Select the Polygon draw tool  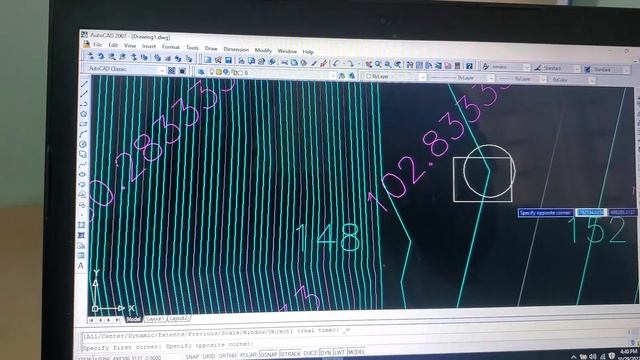point(84,114)
